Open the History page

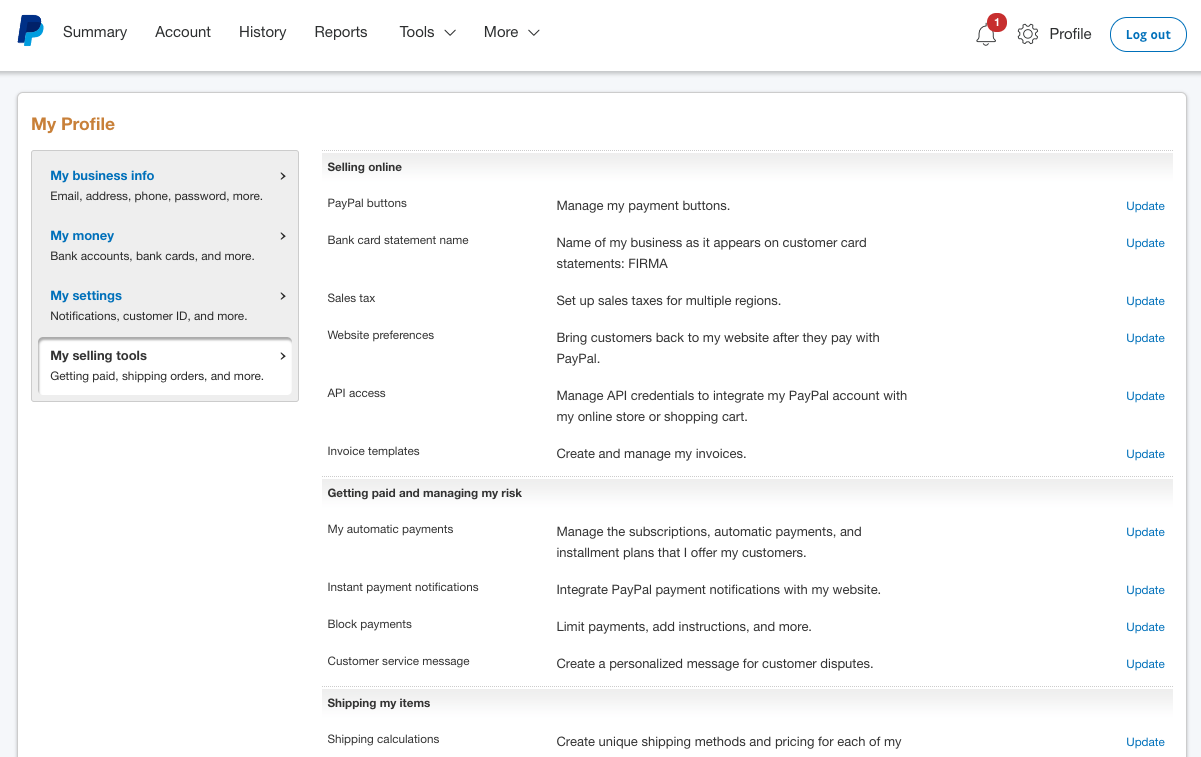click(x=263, y=32)
